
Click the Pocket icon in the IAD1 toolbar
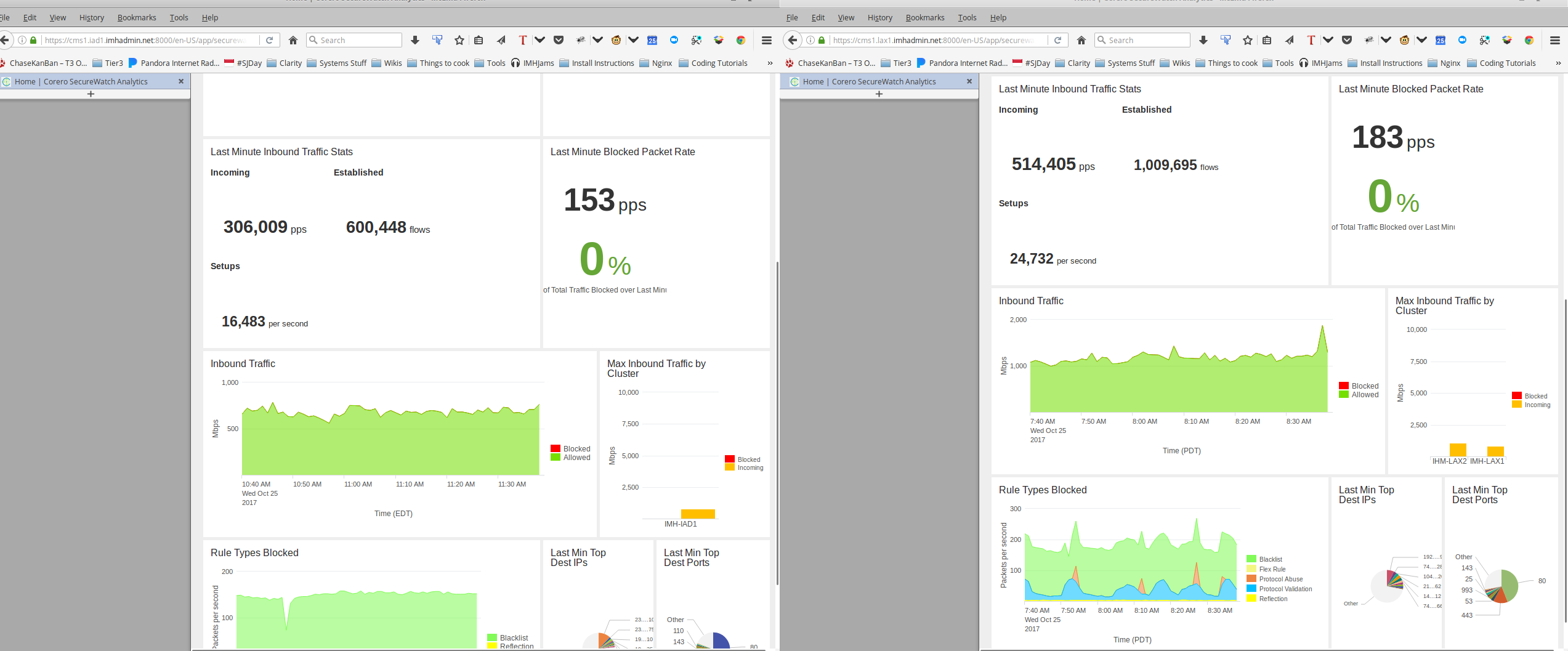coord(559,40)
